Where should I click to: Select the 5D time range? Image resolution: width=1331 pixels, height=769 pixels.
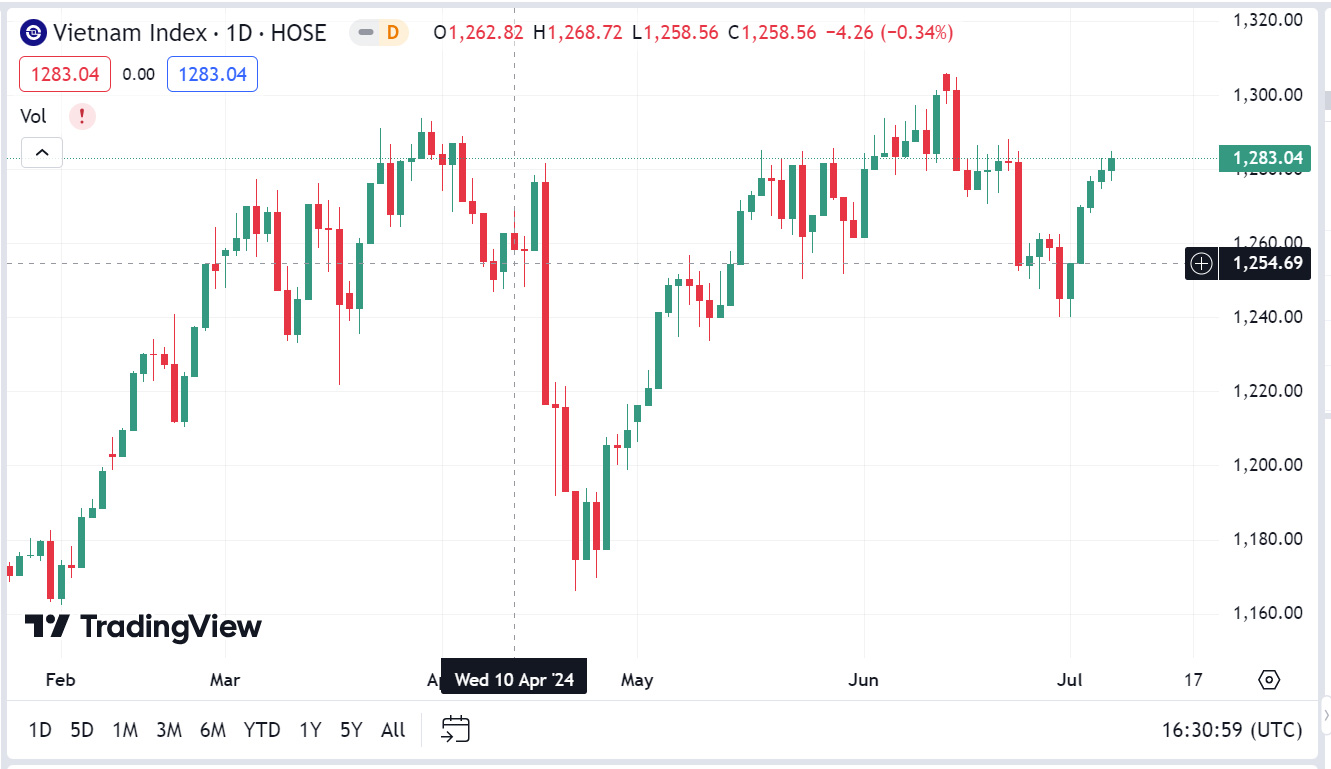[82, 730]
